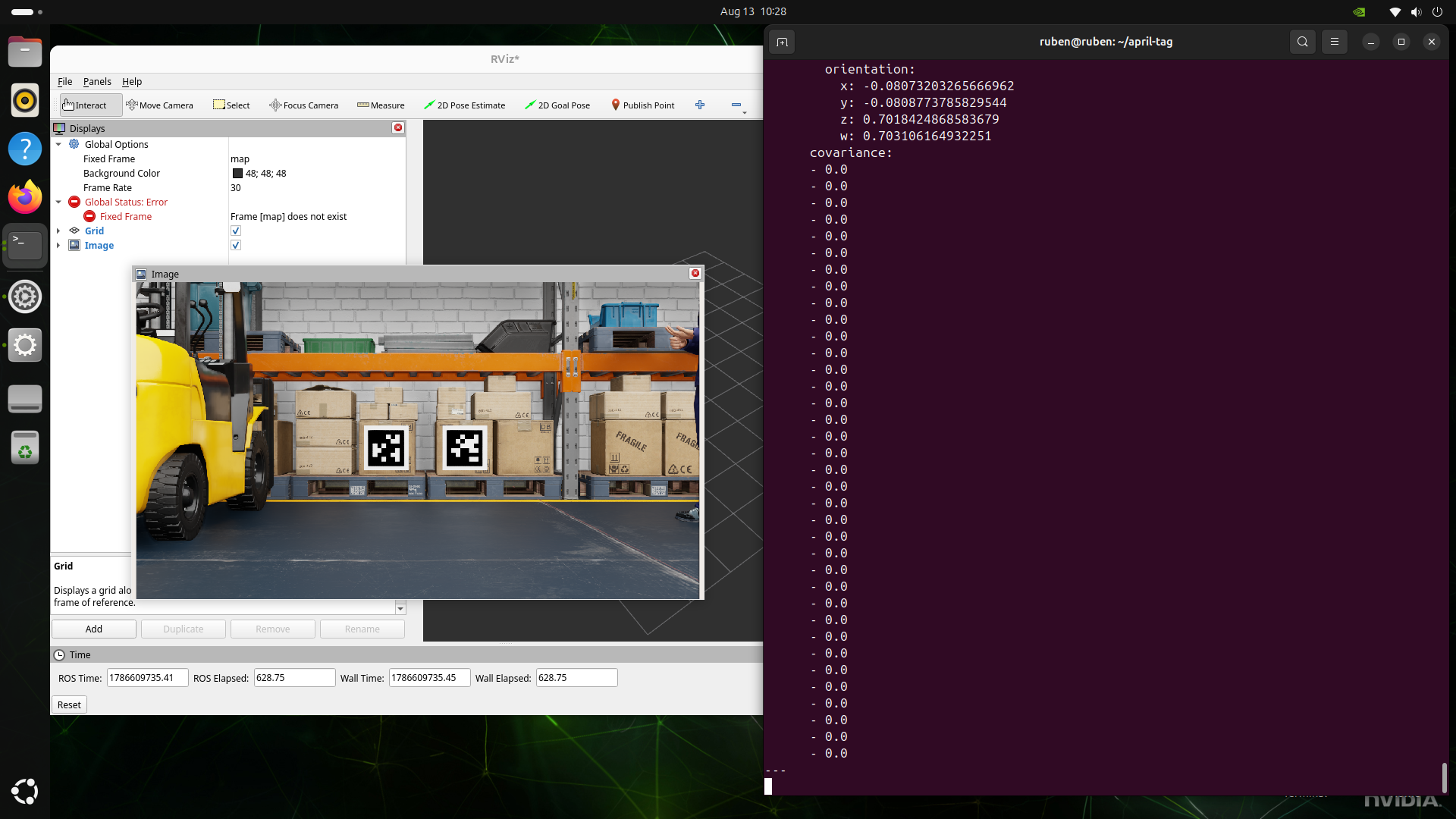Open the terminal hamburger menu
The image size is (1456, 819).
[1335, 42]
